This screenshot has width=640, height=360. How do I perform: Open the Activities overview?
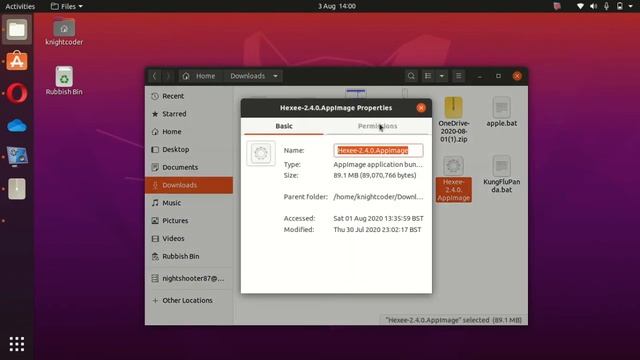click(20, 6)
